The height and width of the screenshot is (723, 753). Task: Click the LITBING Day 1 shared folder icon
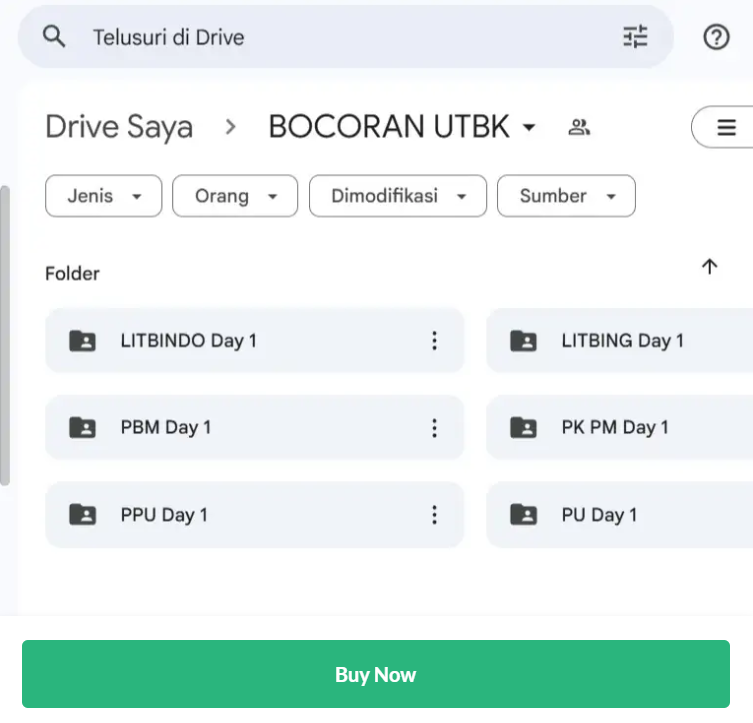523,341
